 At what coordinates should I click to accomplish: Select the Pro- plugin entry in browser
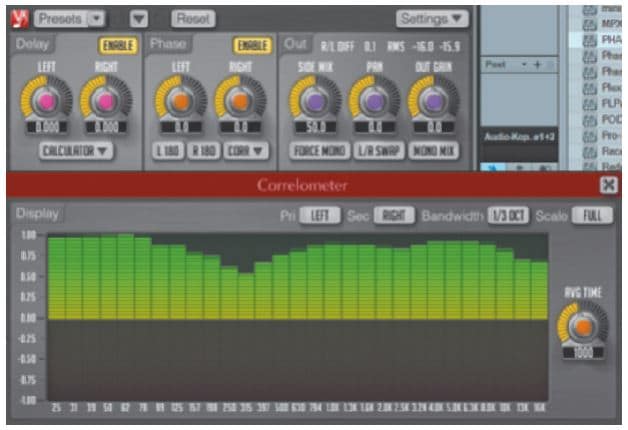(x=595, y=136)
